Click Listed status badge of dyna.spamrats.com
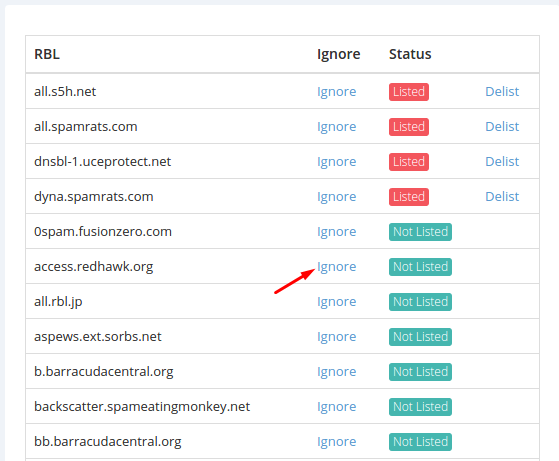559x461 pixels. (x=409, y=197)
